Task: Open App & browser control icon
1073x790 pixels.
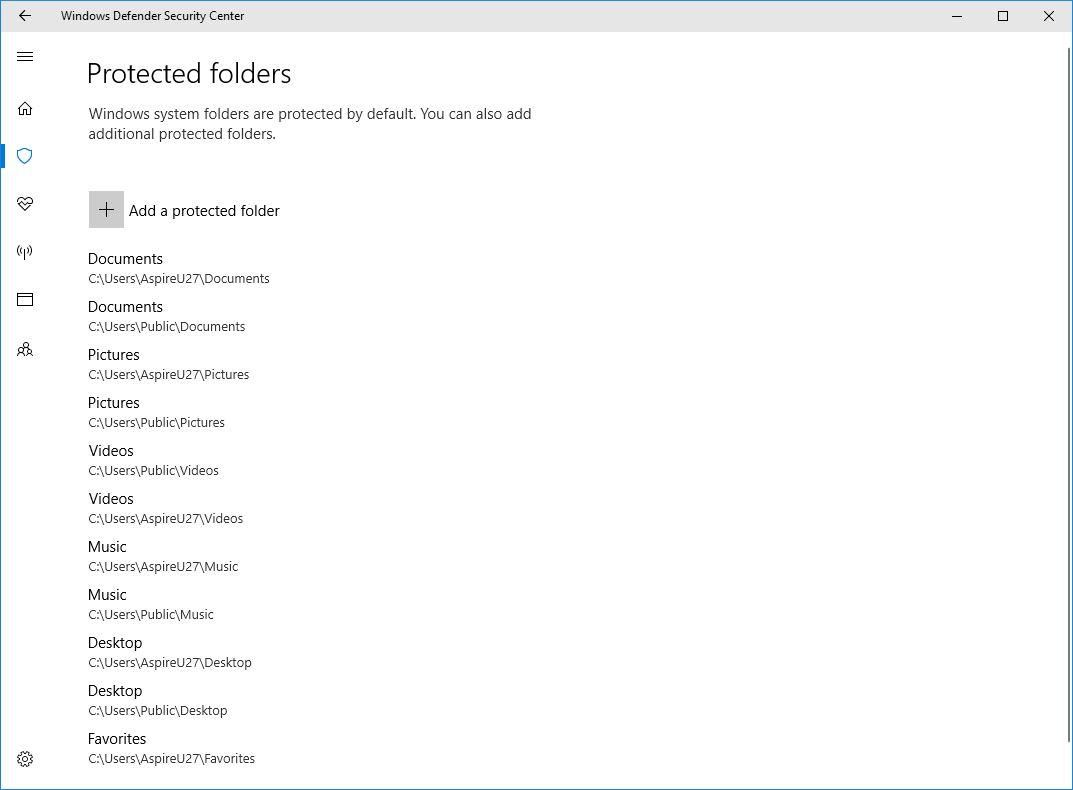Action: tap(25, 300)
